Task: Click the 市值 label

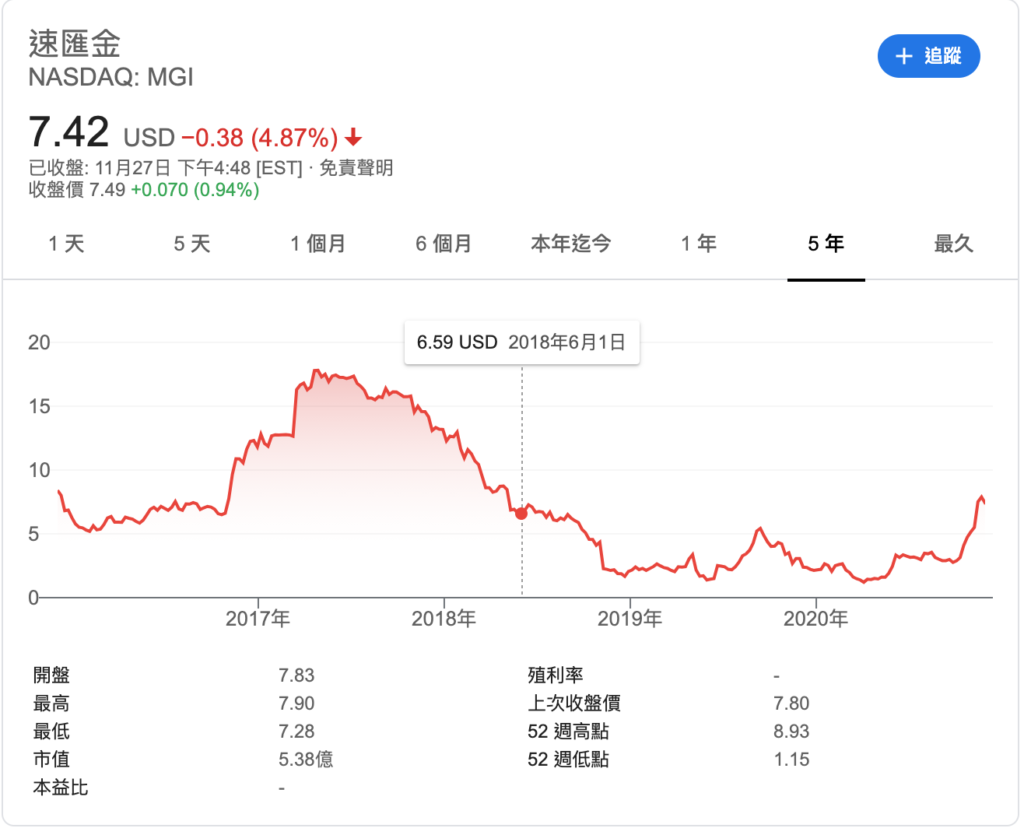Action: (51, 759)
